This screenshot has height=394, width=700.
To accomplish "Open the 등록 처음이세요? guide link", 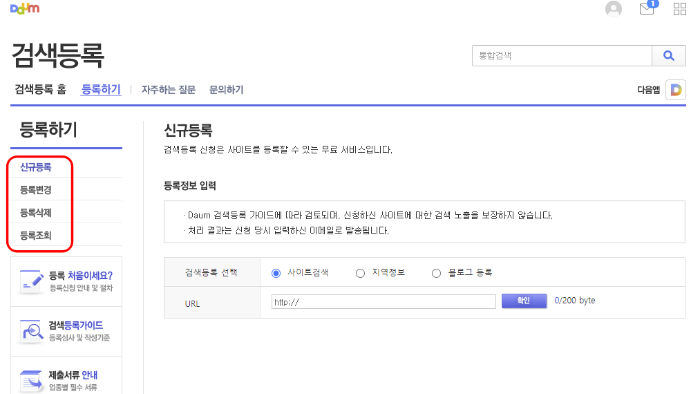I will (x=81, y=276).
